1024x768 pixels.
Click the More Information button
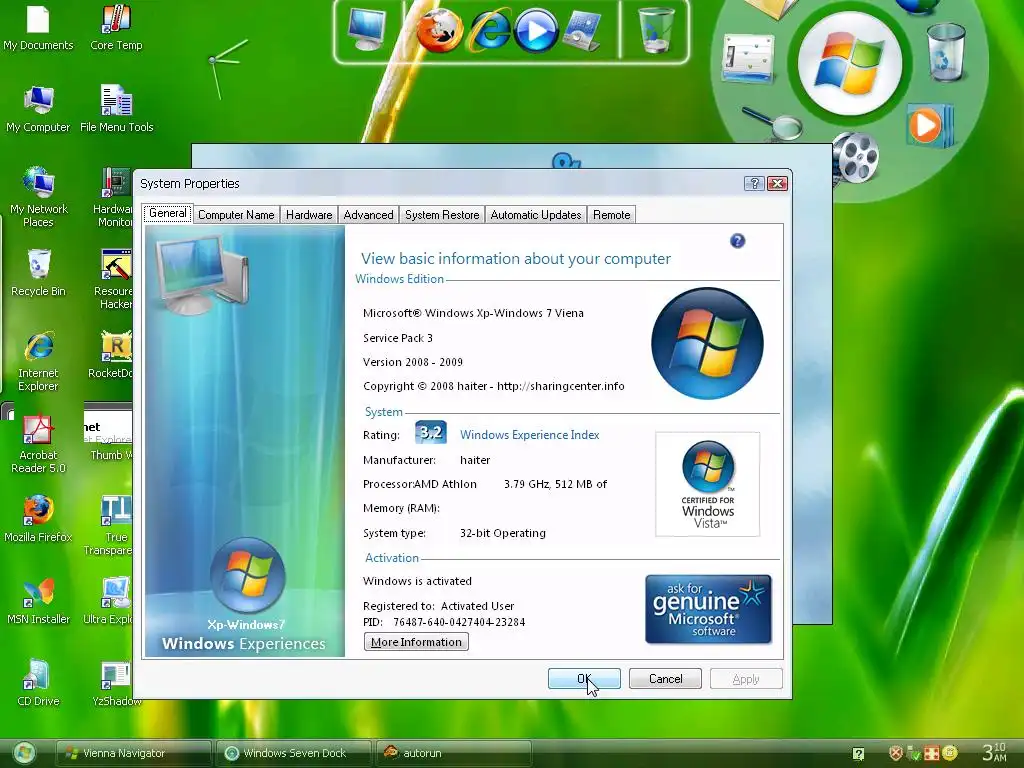point(416,642)
